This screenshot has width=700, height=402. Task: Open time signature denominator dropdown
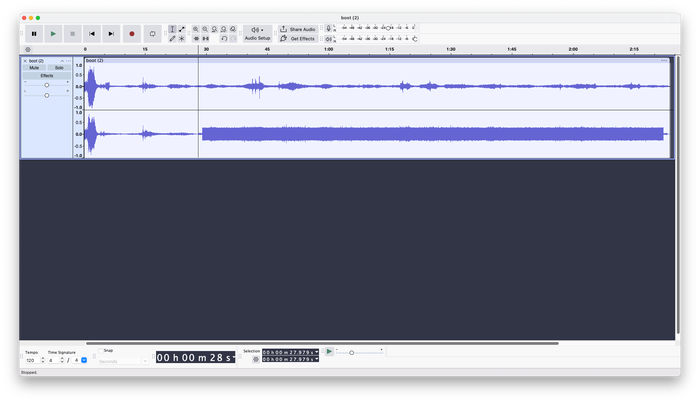[x=84, y=360]
